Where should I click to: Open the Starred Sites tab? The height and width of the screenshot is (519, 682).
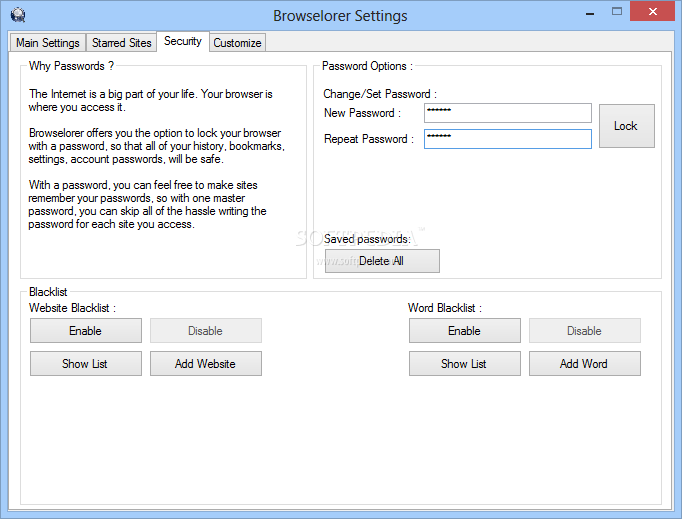121,43
